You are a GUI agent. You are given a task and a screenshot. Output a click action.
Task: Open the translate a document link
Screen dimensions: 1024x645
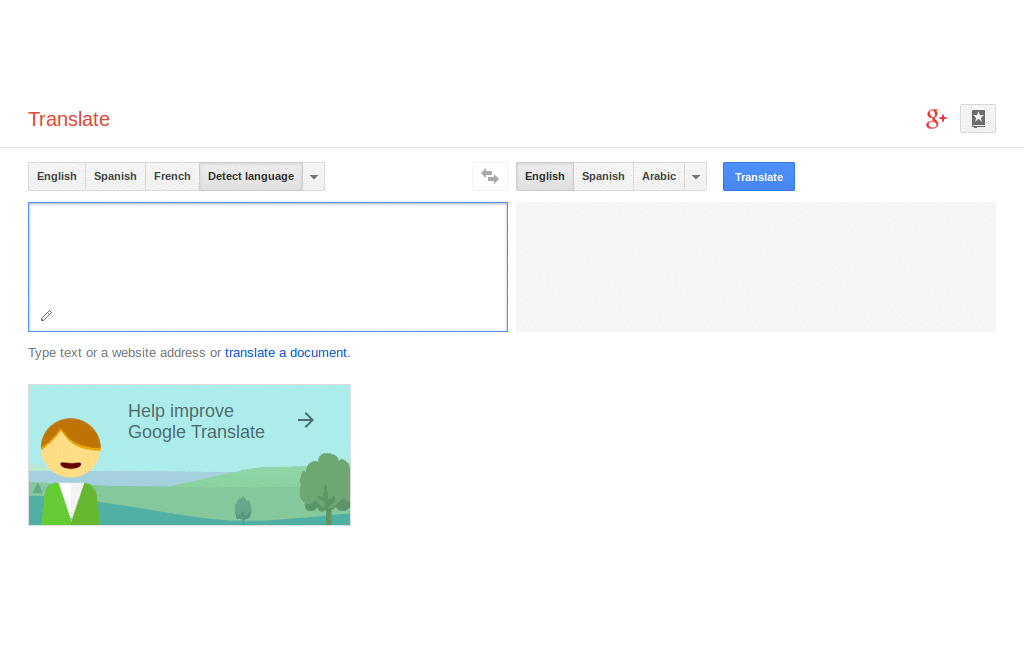pyautogui.click(x=286, y=353)
